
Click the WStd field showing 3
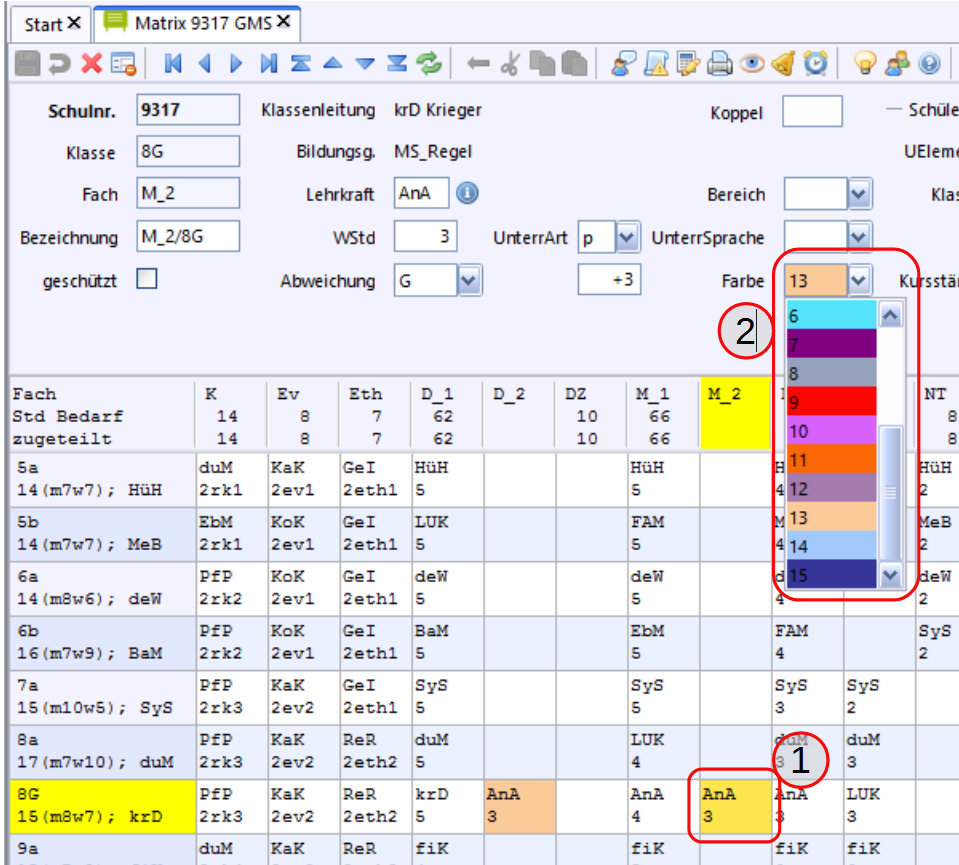coord(425,236)
